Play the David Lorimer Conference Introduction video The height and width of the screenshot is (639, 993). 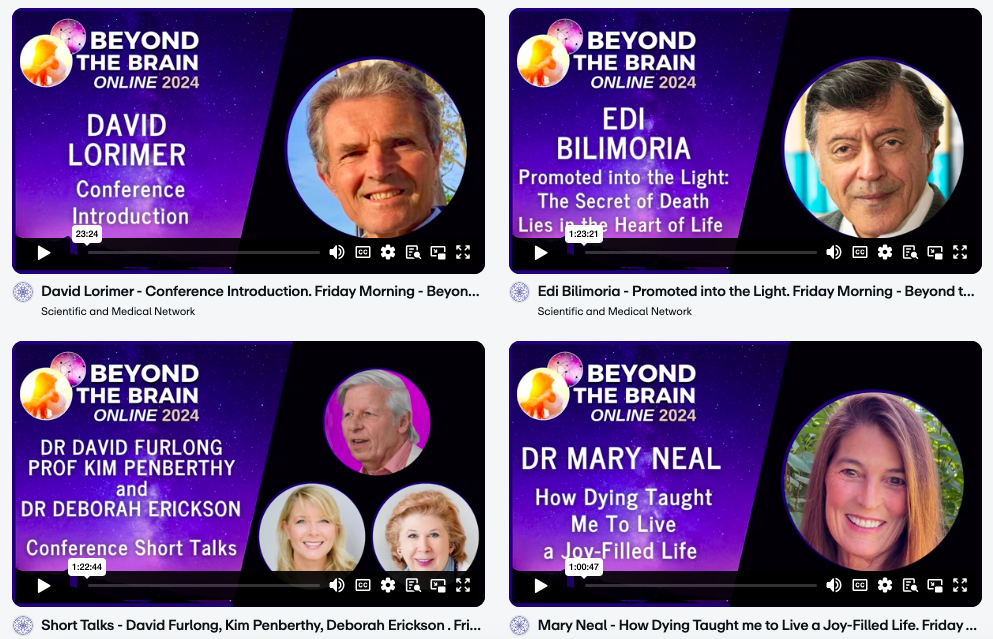pyautogui.click(x=44, y=253)
